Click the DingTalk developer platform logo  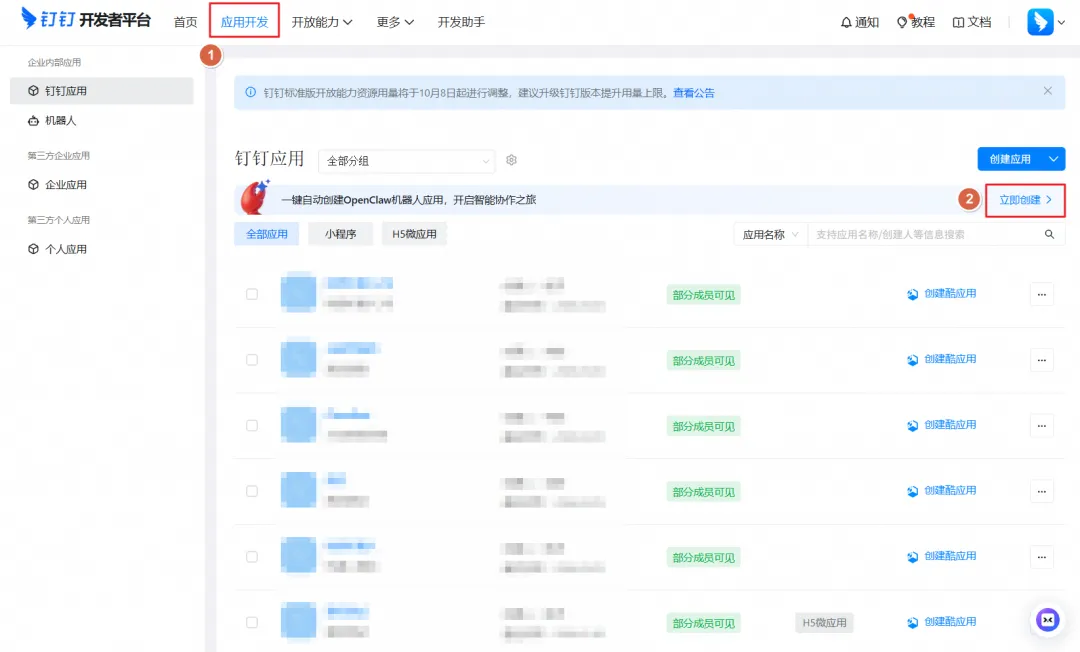pyautogui.click(x=85, y=19)
